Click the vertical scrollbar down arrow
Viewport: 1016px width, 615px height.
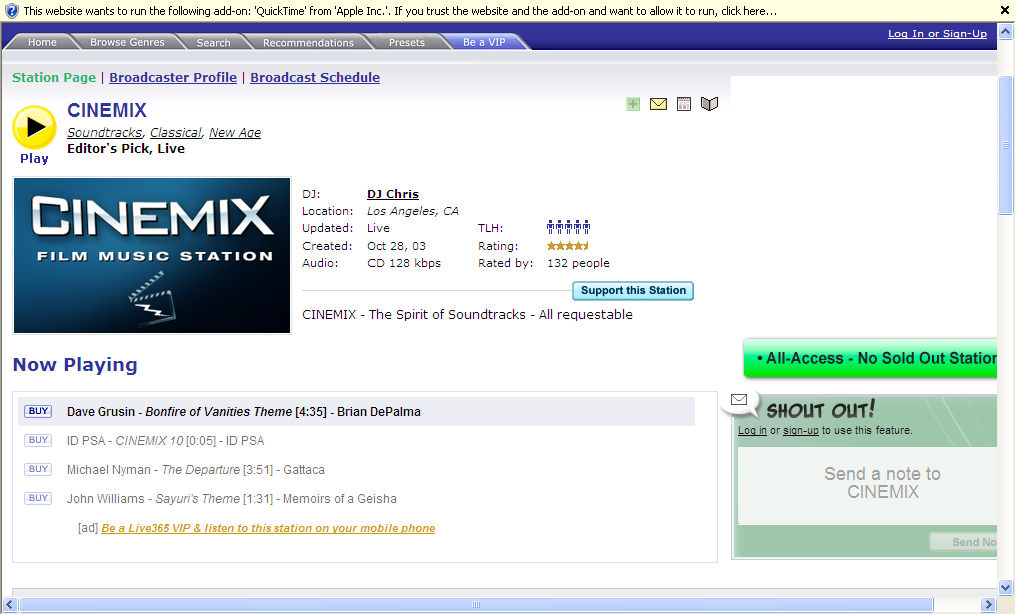point(1006,588)
